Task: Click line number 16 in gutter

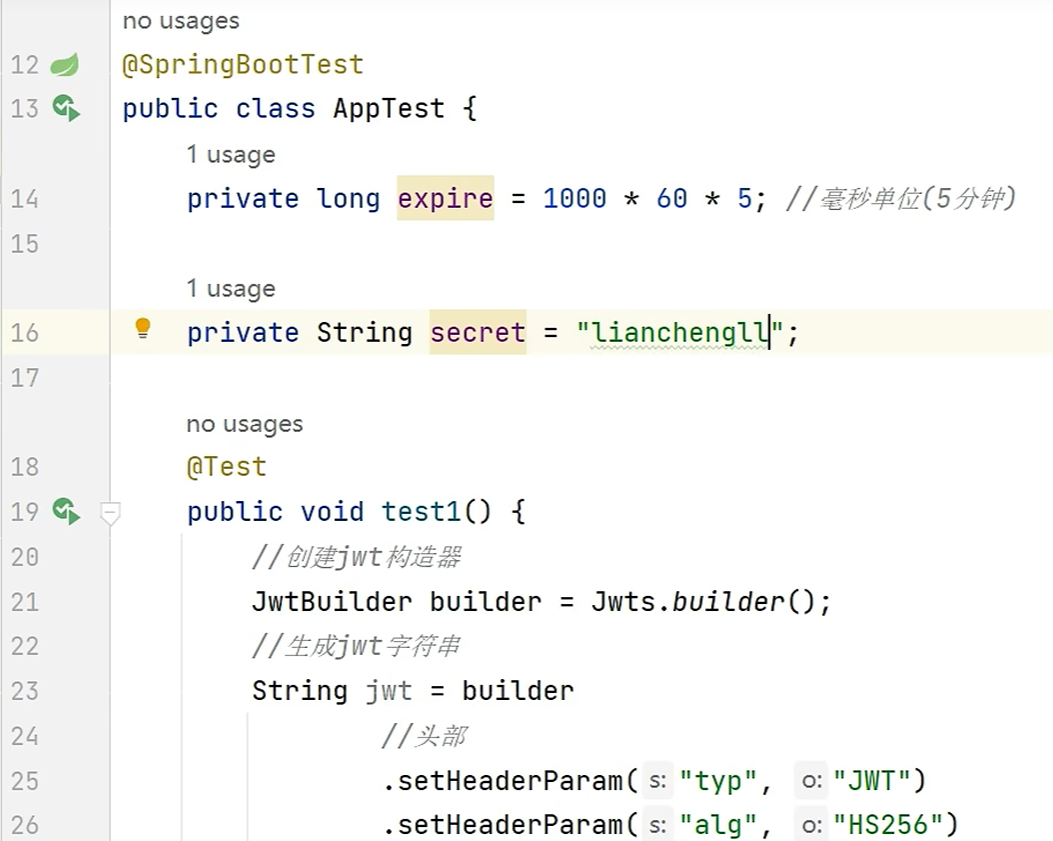Action: pos(25,333)
